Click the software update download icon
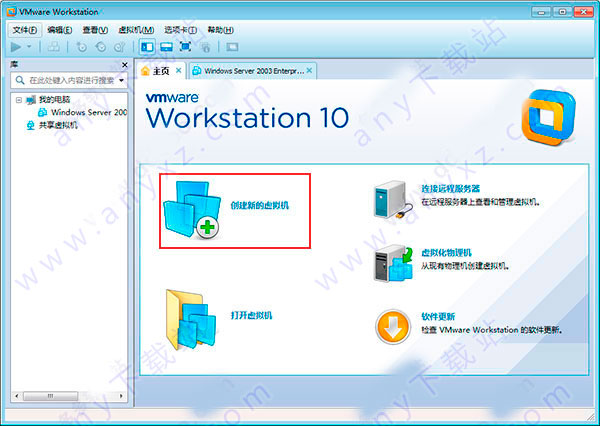Image resolution: width=600 pixels, height=426 pixels. (x=393, y=327)
